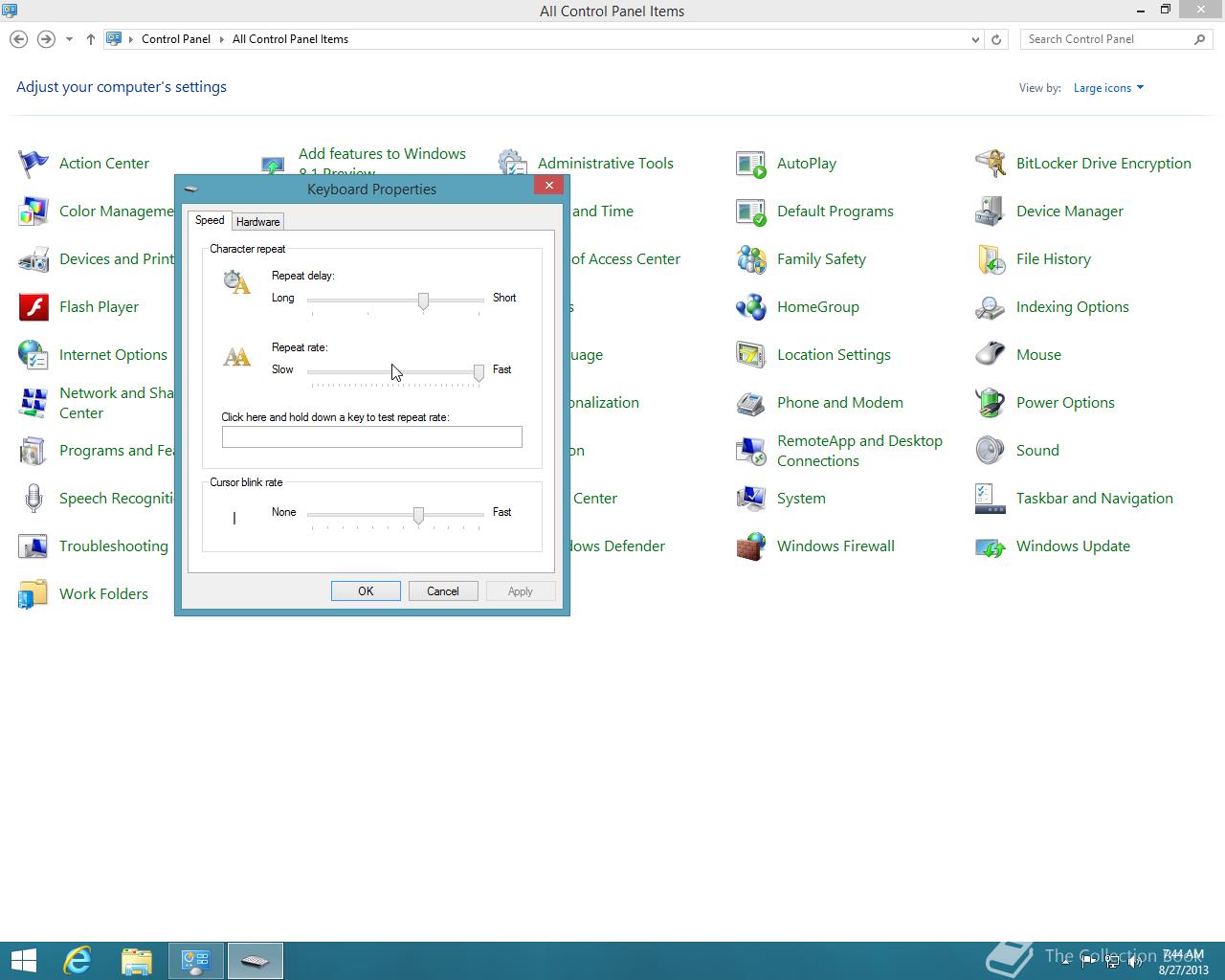Open Network and Sharing Center icon

[x=33, y=403]
